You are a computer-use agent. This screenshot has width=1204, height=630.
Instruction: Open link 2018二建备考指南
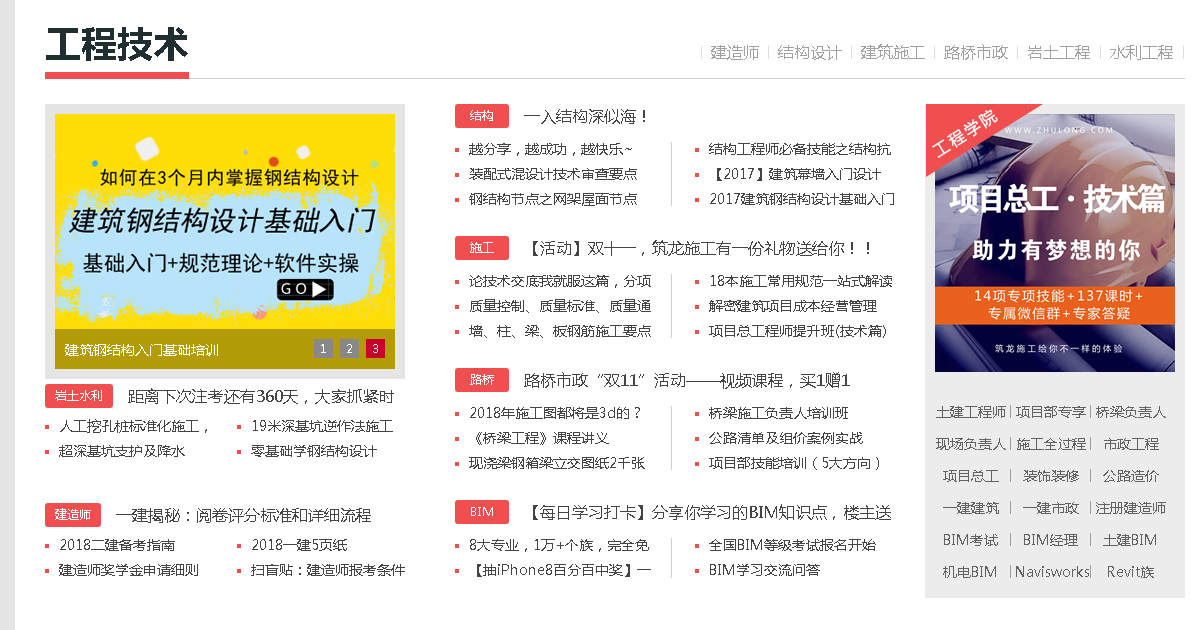[117, 545]
